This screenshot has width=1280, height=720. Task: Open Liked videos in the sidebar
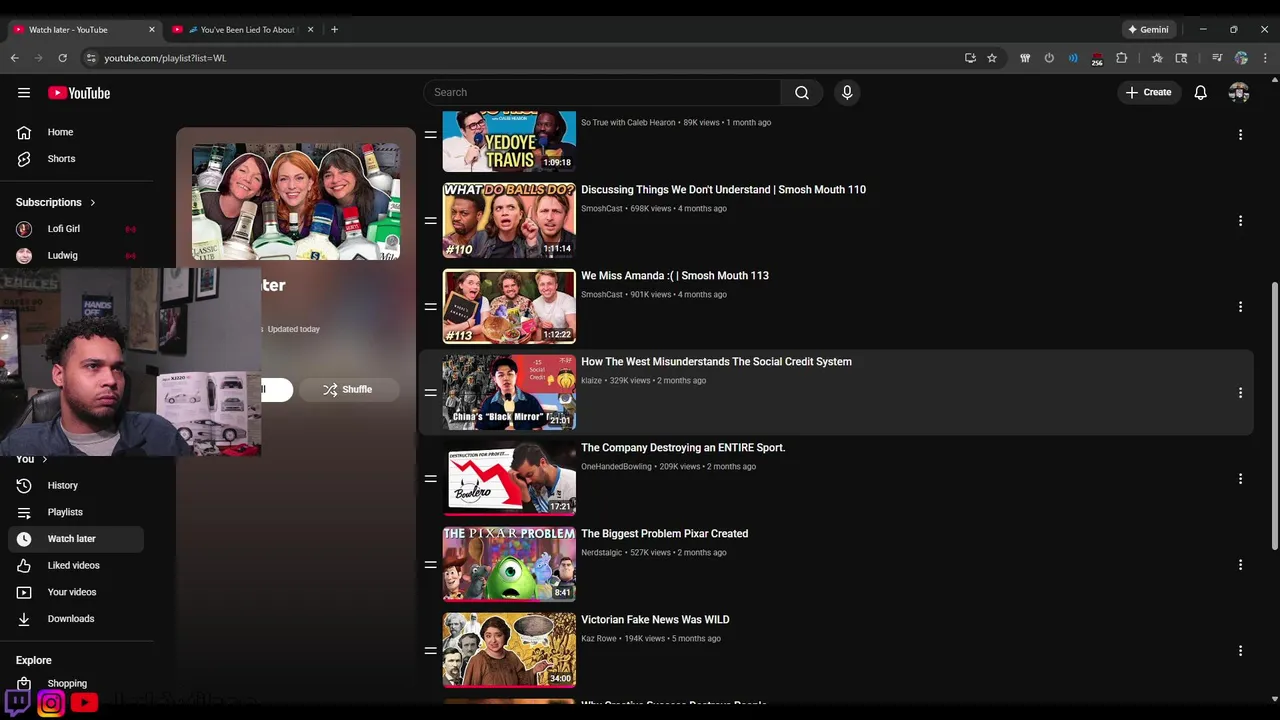pos(75,566)
